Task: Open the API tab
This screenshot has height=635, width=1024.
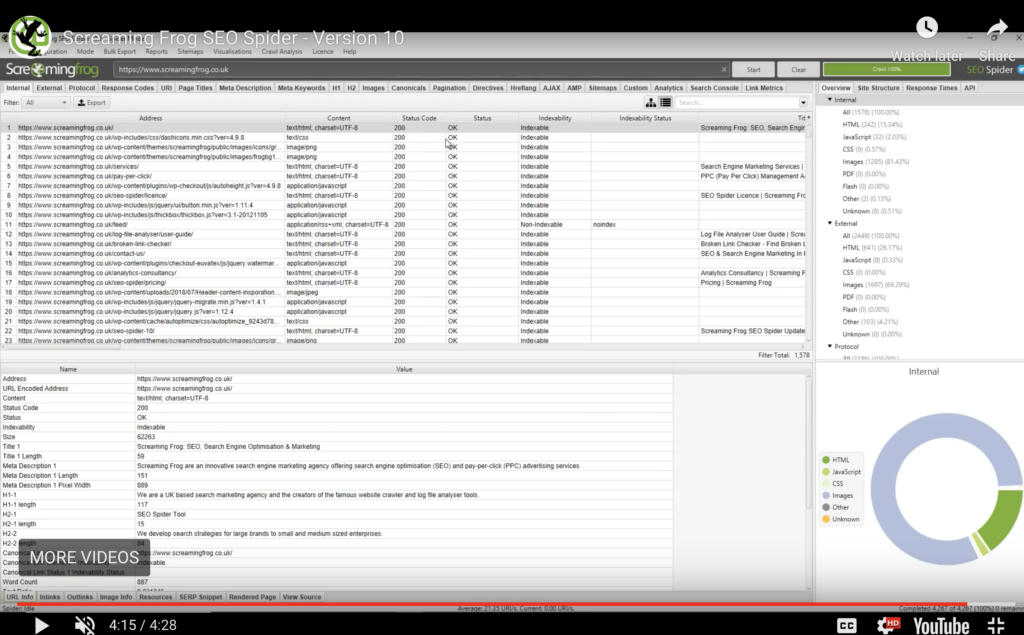Action: [x=969, y=88]
